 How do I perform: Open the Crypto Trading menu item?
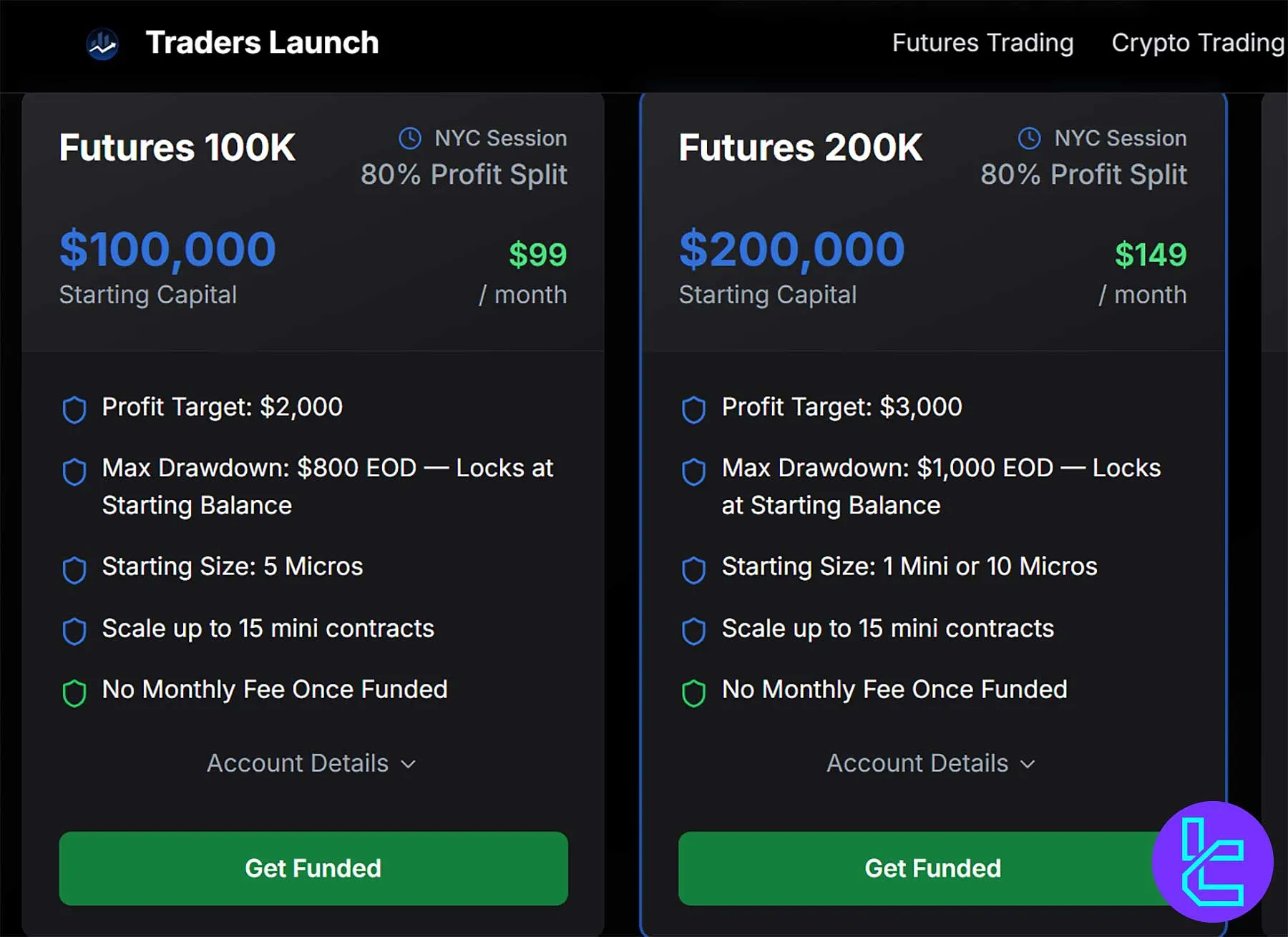click(x=1197, y=43)
